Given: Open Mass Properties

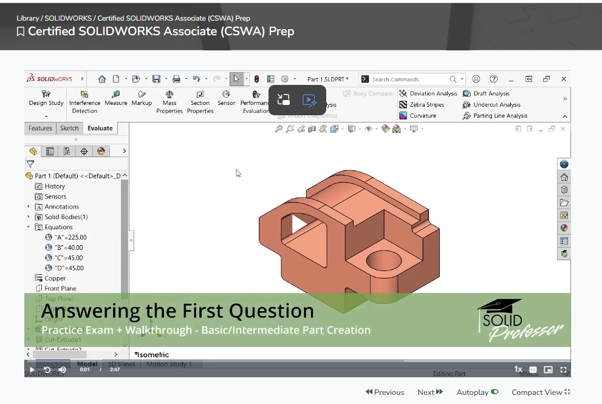Looking at the screenshot, I should point(169,102).
